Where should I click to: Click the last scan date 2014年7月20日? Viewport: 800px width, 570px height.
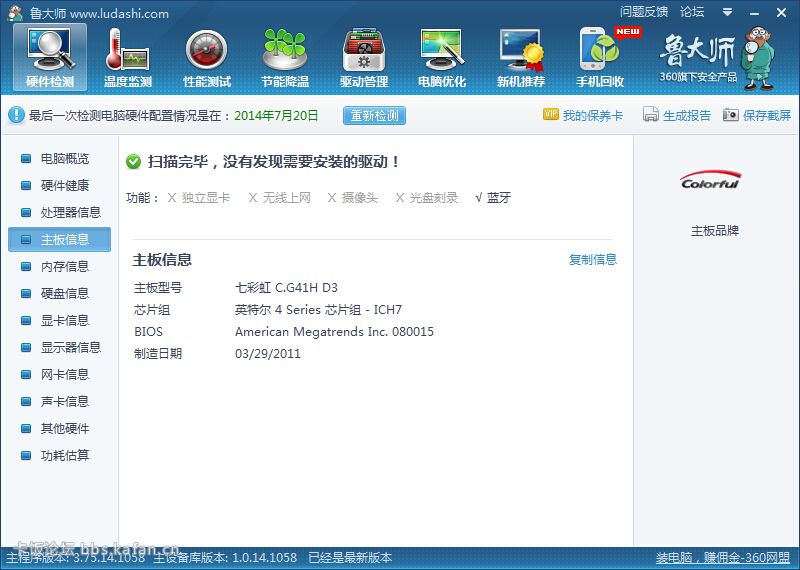[x=276, y=115]
